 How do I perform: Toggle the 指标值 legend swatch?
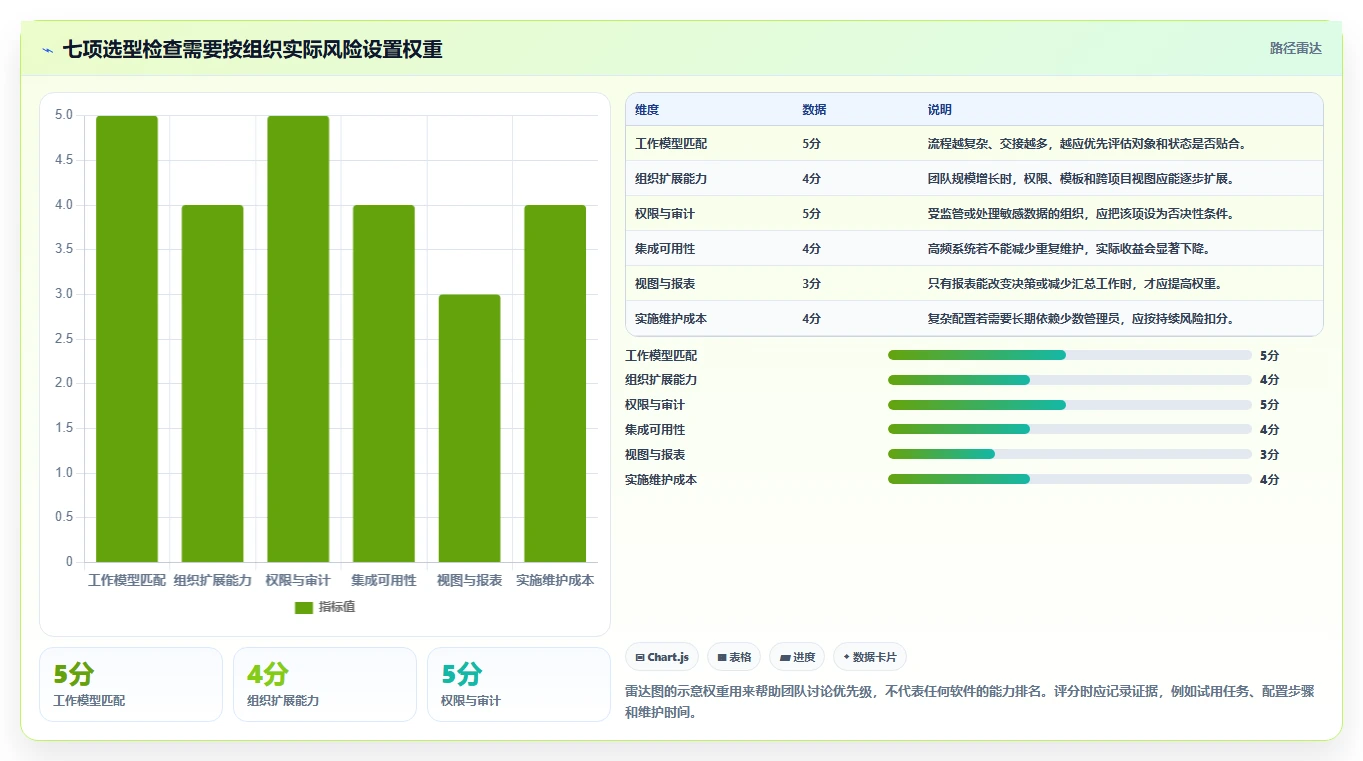click(304, 608)
